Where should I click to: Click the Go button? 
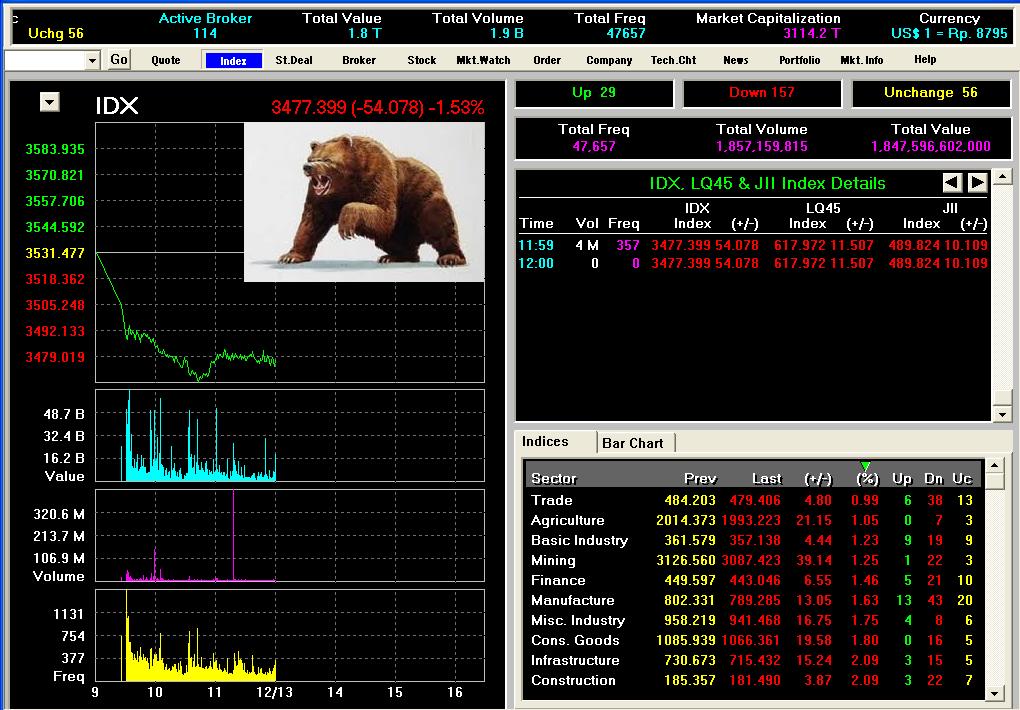click(x=119, y=60)
